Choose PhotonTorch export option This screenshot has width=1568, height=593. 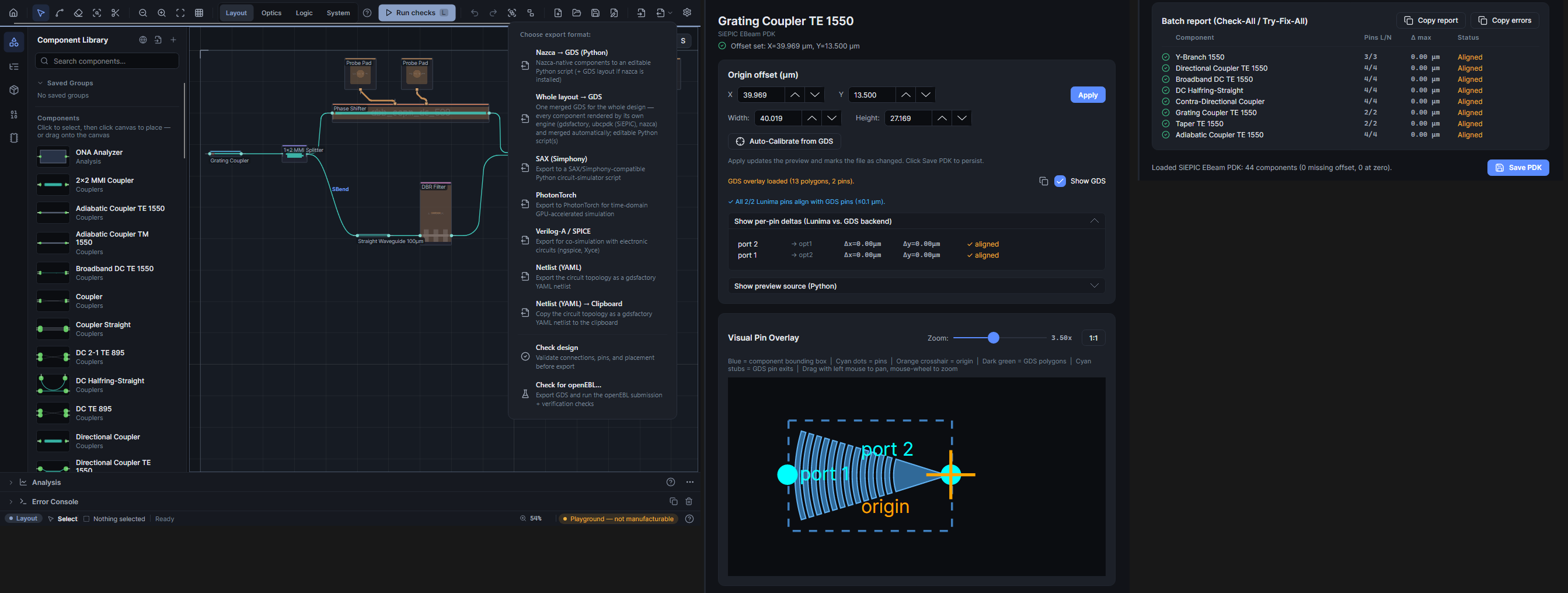coord(593,204)
